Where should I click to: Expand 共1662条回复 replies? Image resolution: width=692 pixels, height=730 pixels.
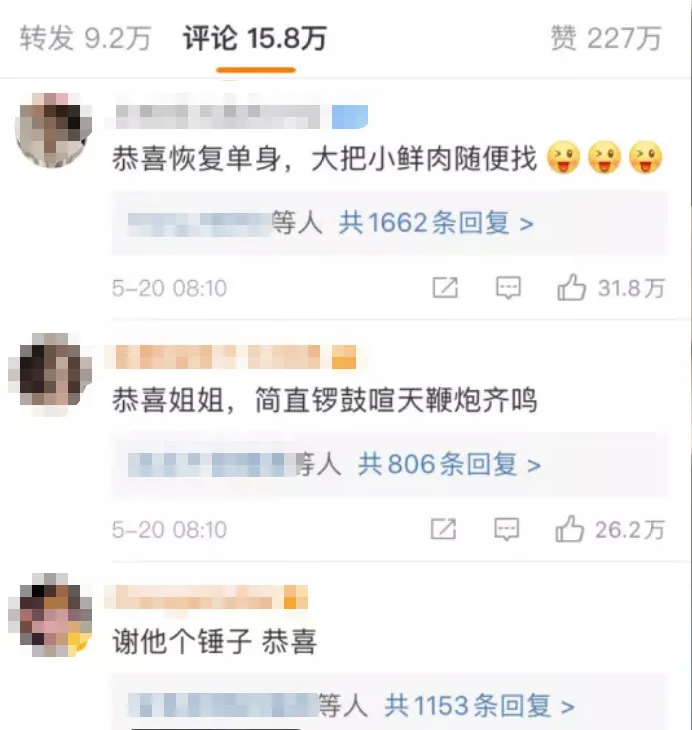coord(436,223)
